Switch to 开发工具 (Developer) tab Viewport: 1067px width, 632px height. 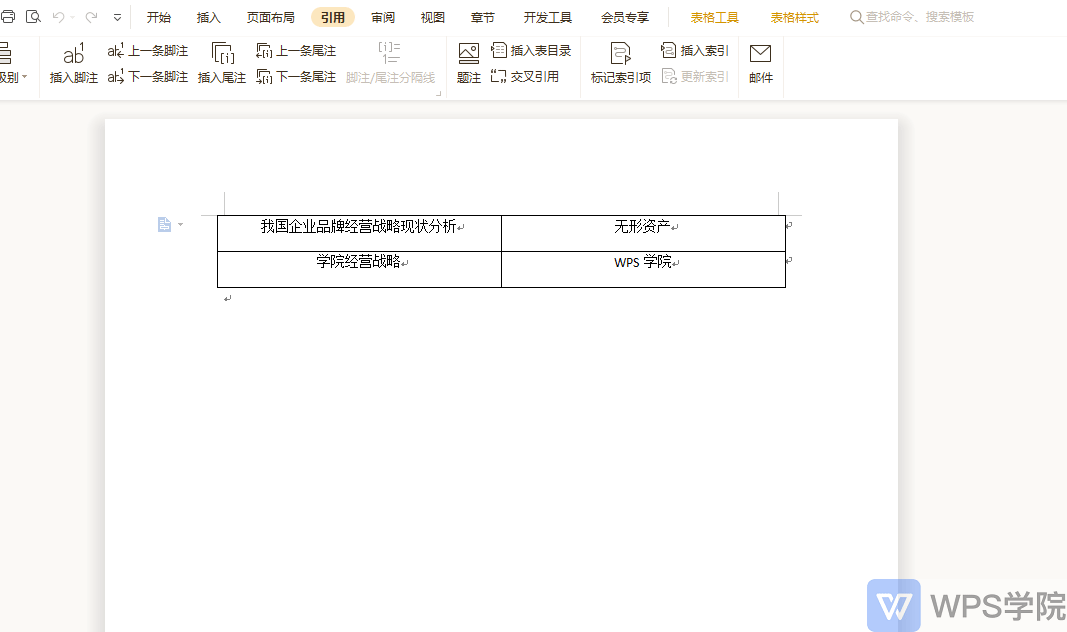tap(547, 17)
